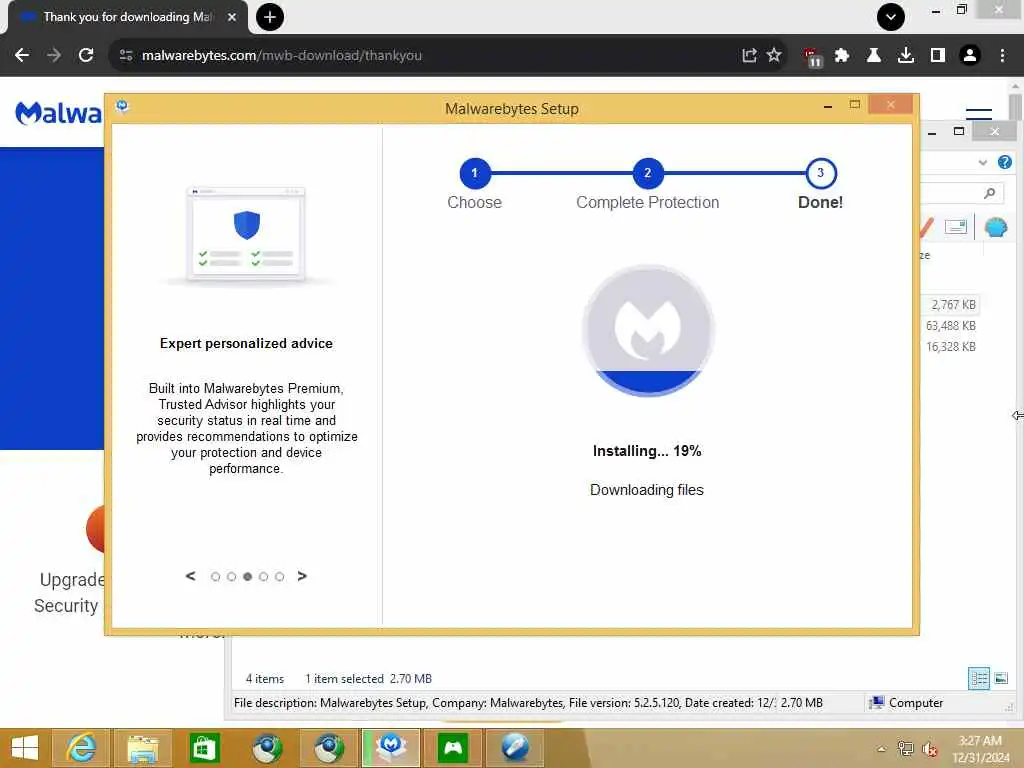Click the File Explorer search magnifier

(989, 193)
